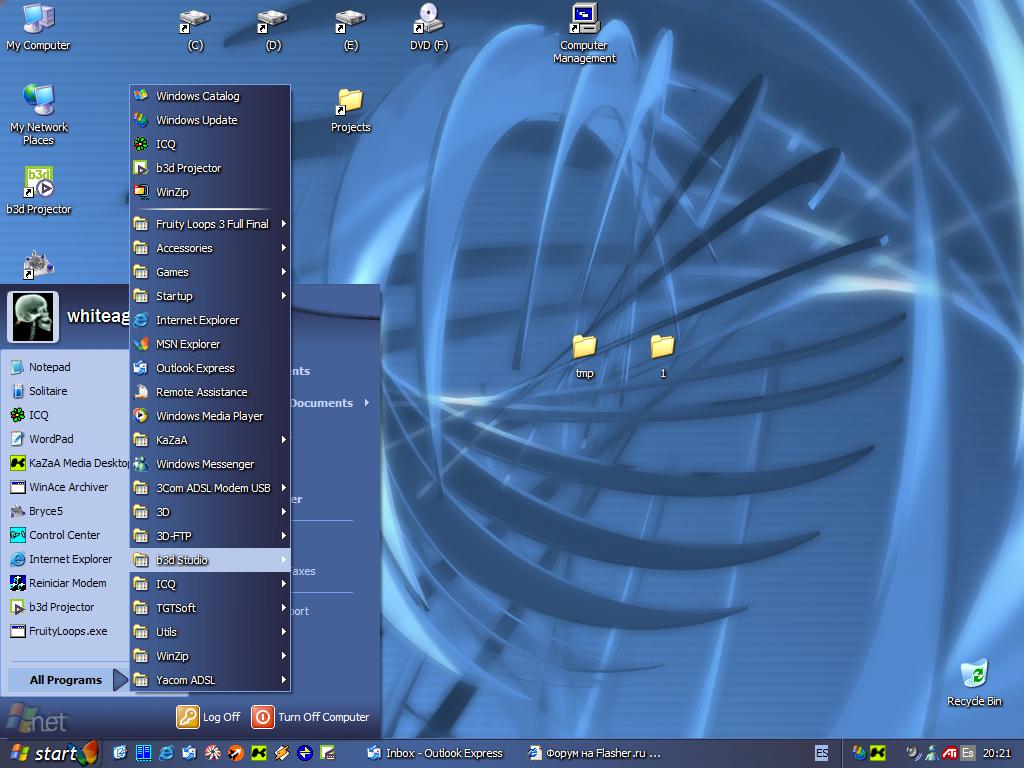The image size is (1024, 768).
Task: Launch ICQ from top of programs menu
Action: [210, 144]
